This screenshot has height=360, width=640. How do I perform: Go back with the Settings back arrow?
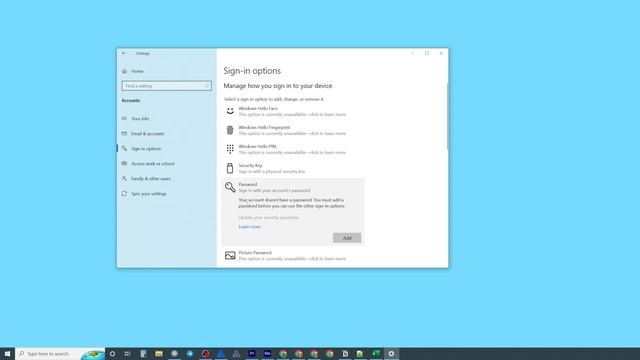[x=124, y=53]
